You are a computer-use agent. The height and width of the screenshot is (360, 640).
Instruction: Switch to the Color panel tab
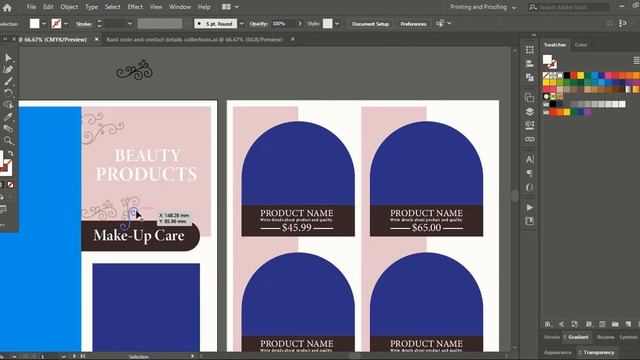(x=581, y=45)
